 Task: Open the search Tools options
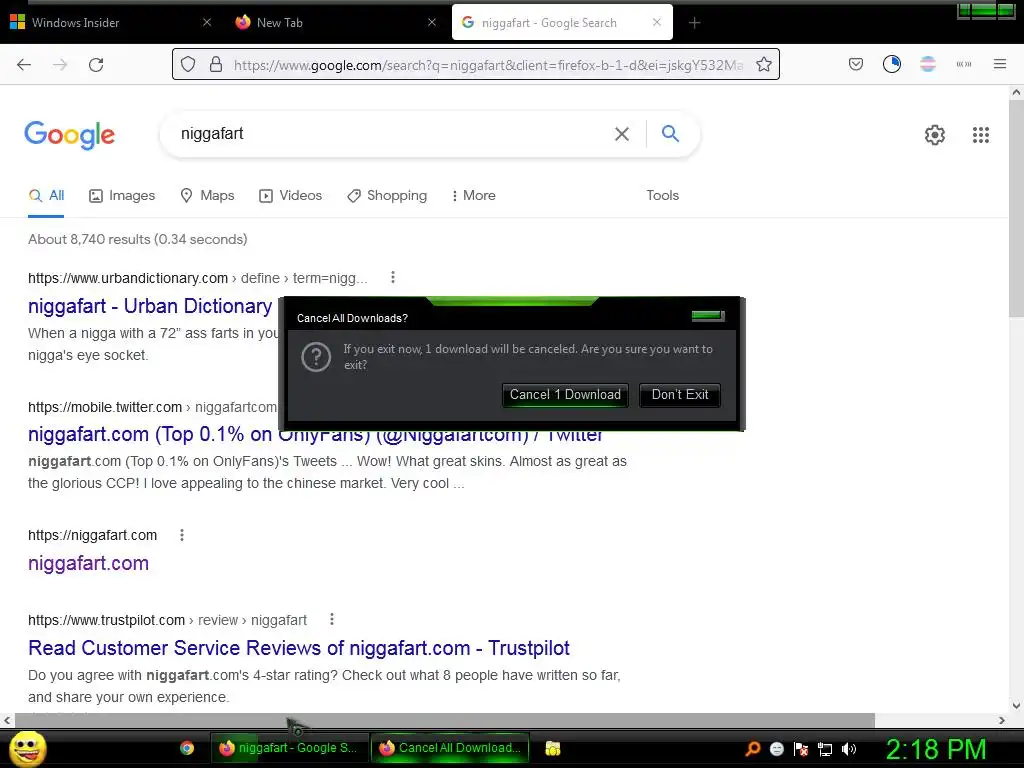tap(663, 195)
